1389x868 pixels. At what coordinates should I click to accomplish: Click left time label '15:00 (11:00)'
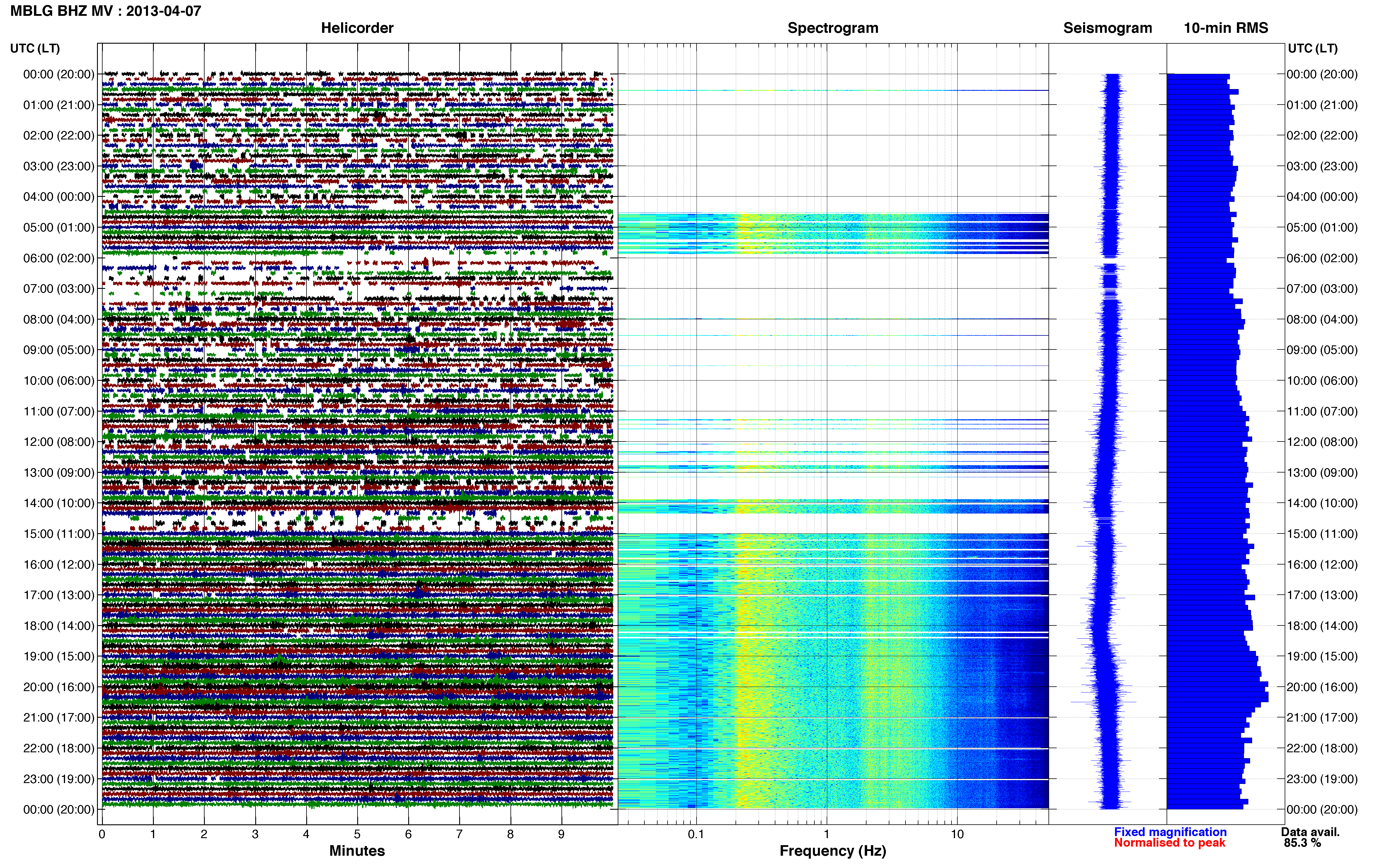pyautogui.click(x=59, y=533)
